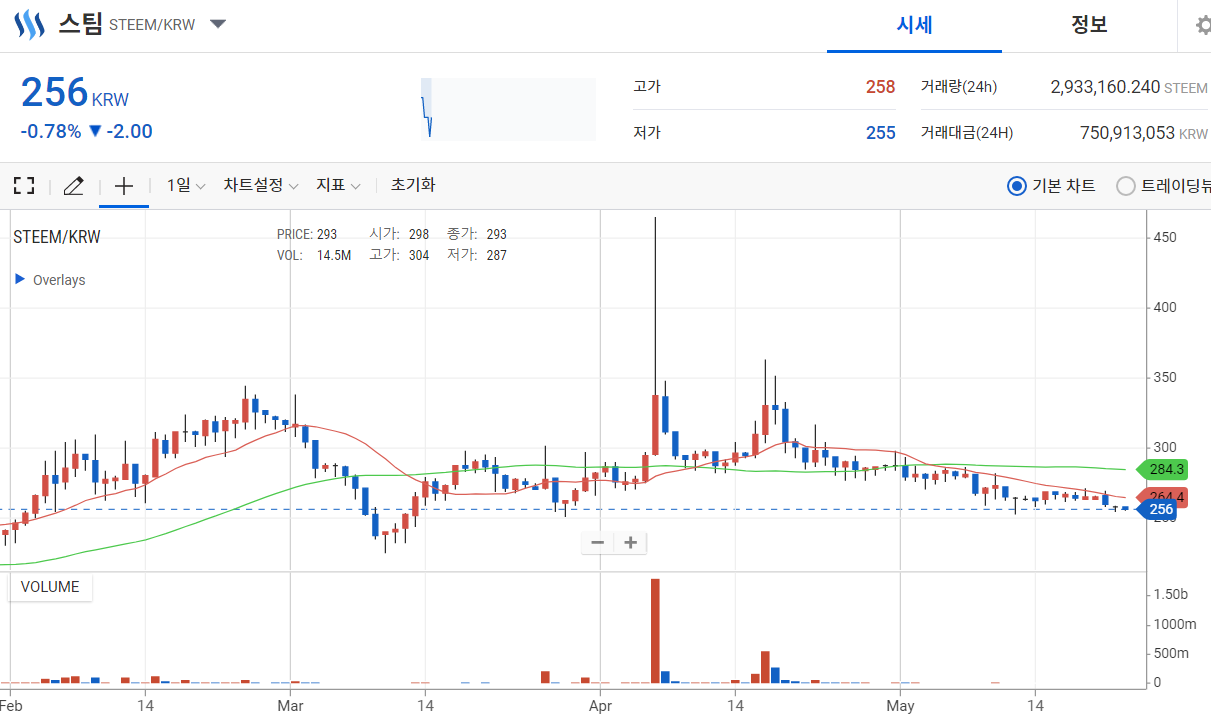This screenshot has width=1211, height=720.
Task: Click the 거래대금(24H) label
Action: 966,133
